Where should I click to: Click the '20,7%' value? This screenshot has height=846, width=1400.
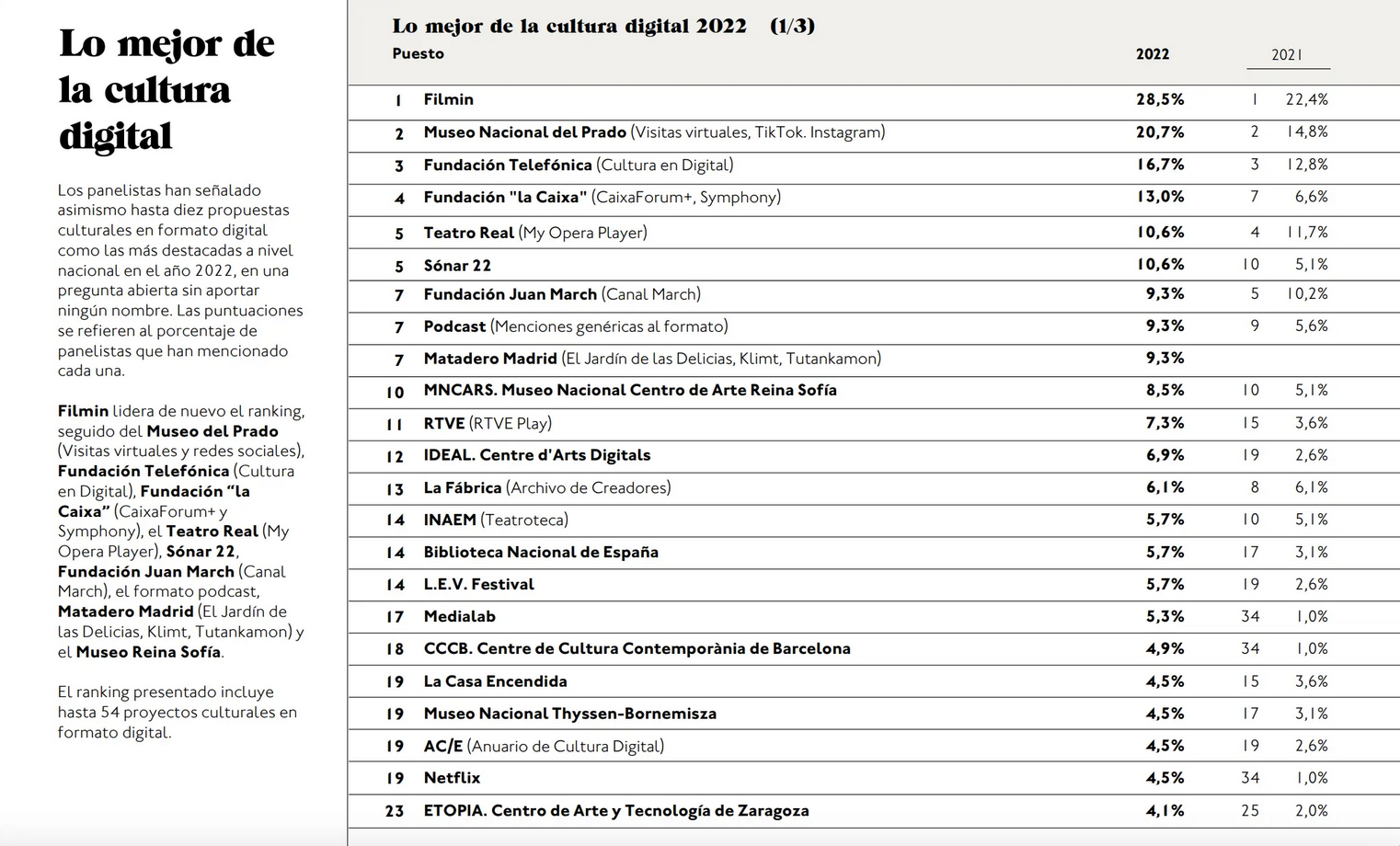[x=1160, y=132]
